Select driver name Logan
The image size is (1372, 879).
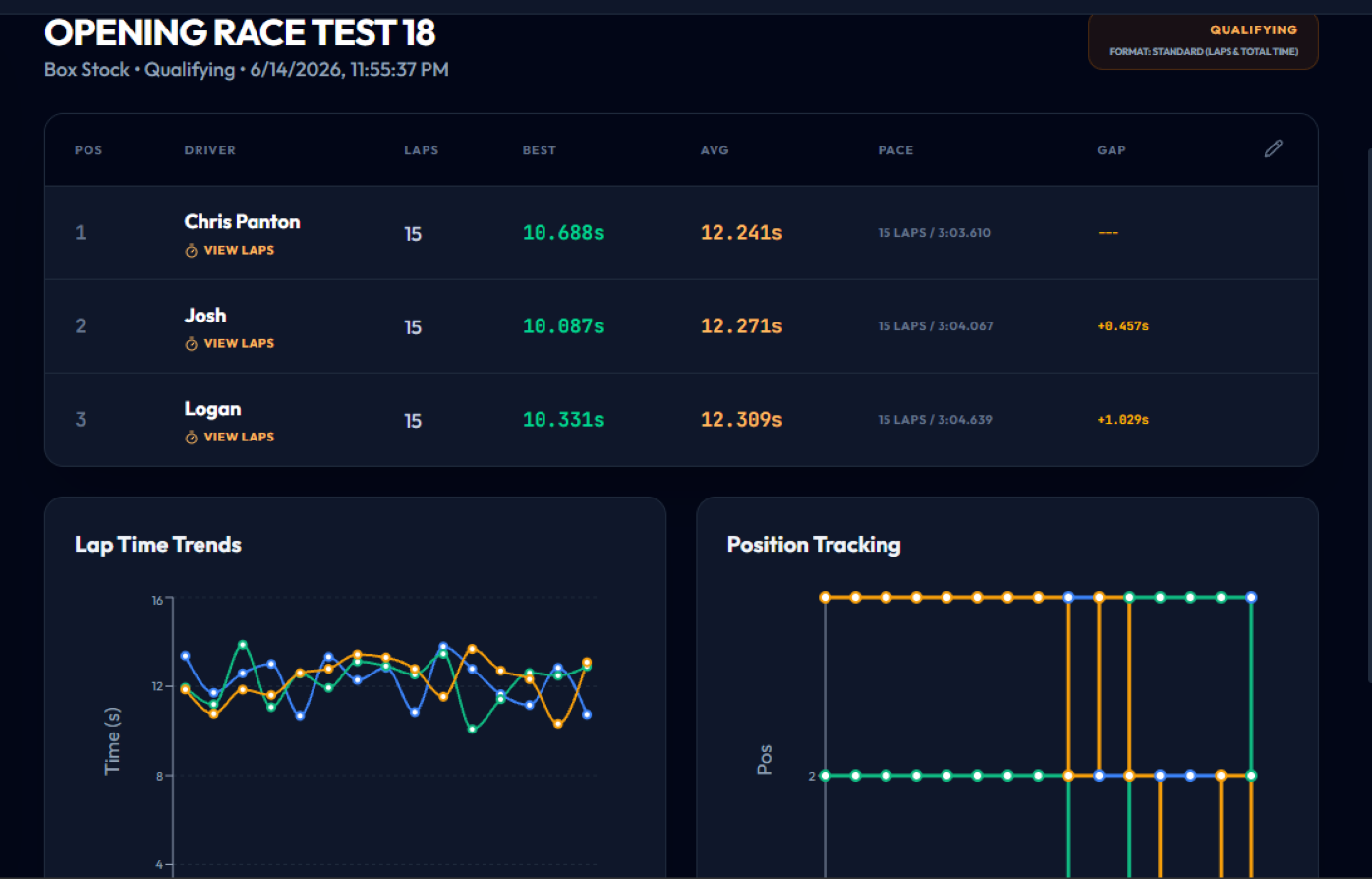(x=212, y=408)
